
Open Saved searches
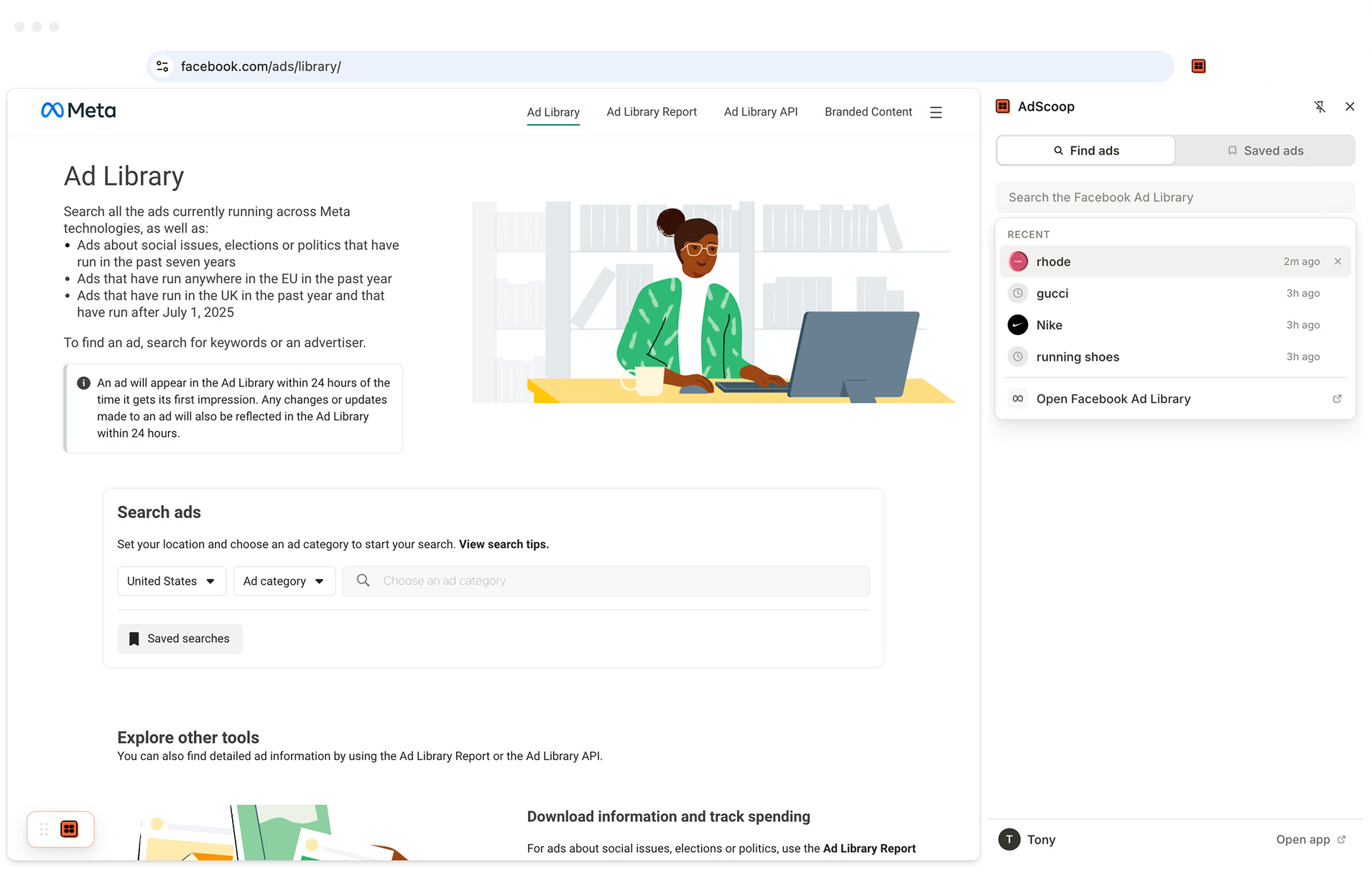[x=180, y=639]
